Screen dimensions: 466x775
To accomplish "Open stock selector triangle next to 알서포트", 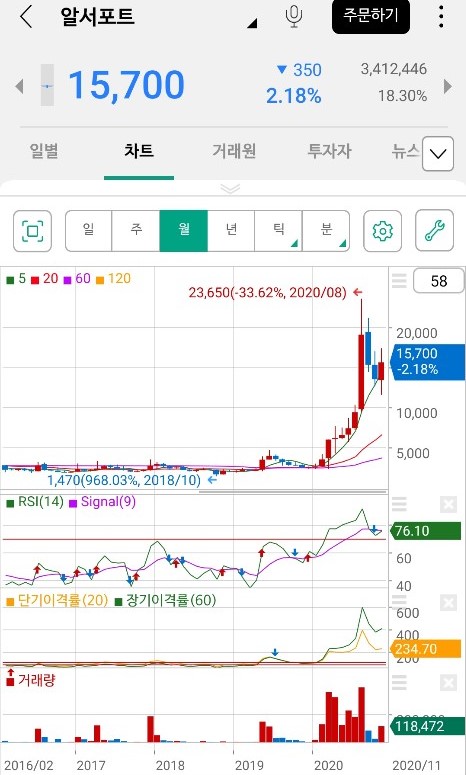I will (x=253, y=23).
